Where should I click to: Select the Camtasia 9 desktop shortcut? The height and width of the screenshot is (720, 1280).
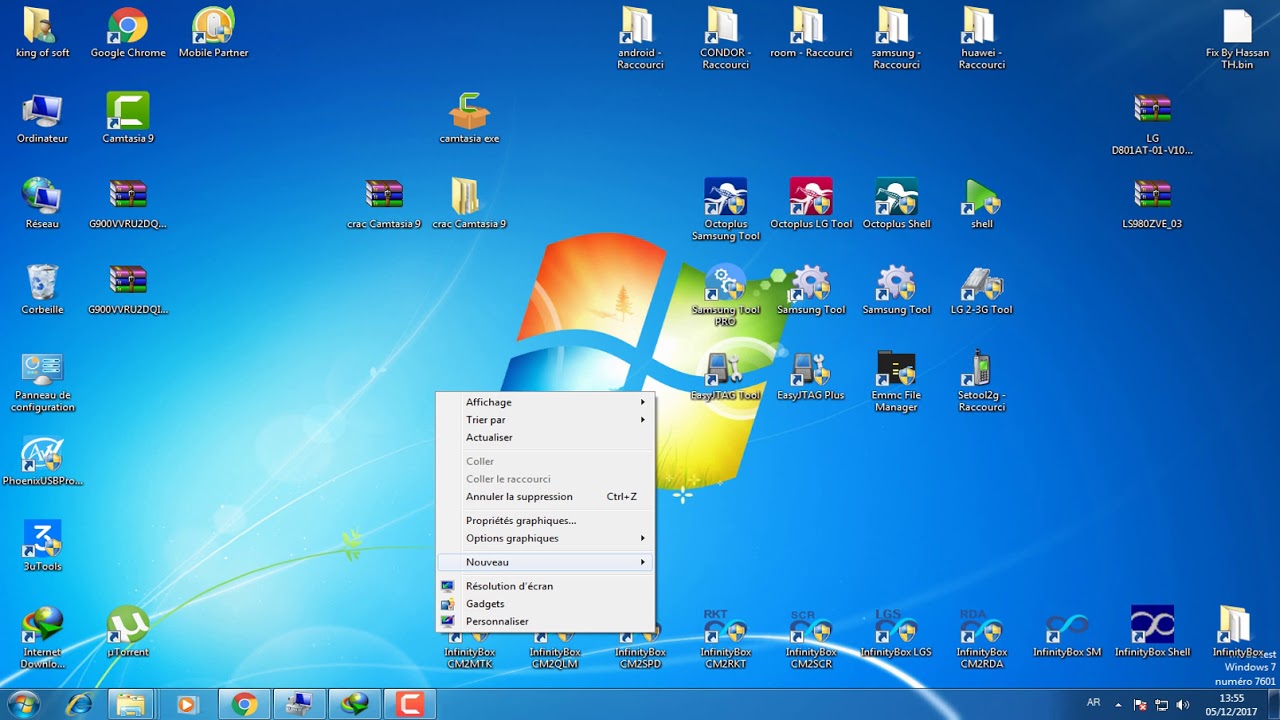[x=128, y=118]
